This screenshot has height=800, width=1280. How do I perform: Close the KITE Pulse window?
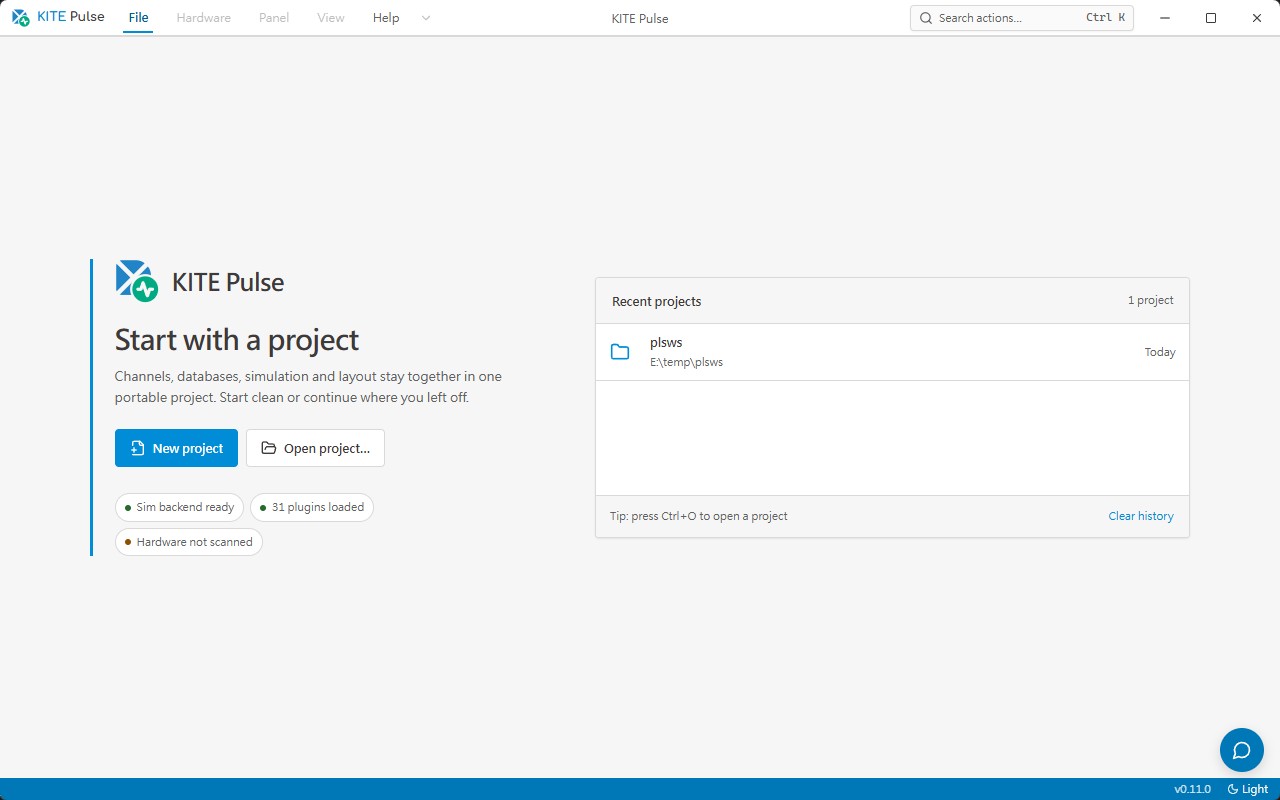tap(1257, 18)
